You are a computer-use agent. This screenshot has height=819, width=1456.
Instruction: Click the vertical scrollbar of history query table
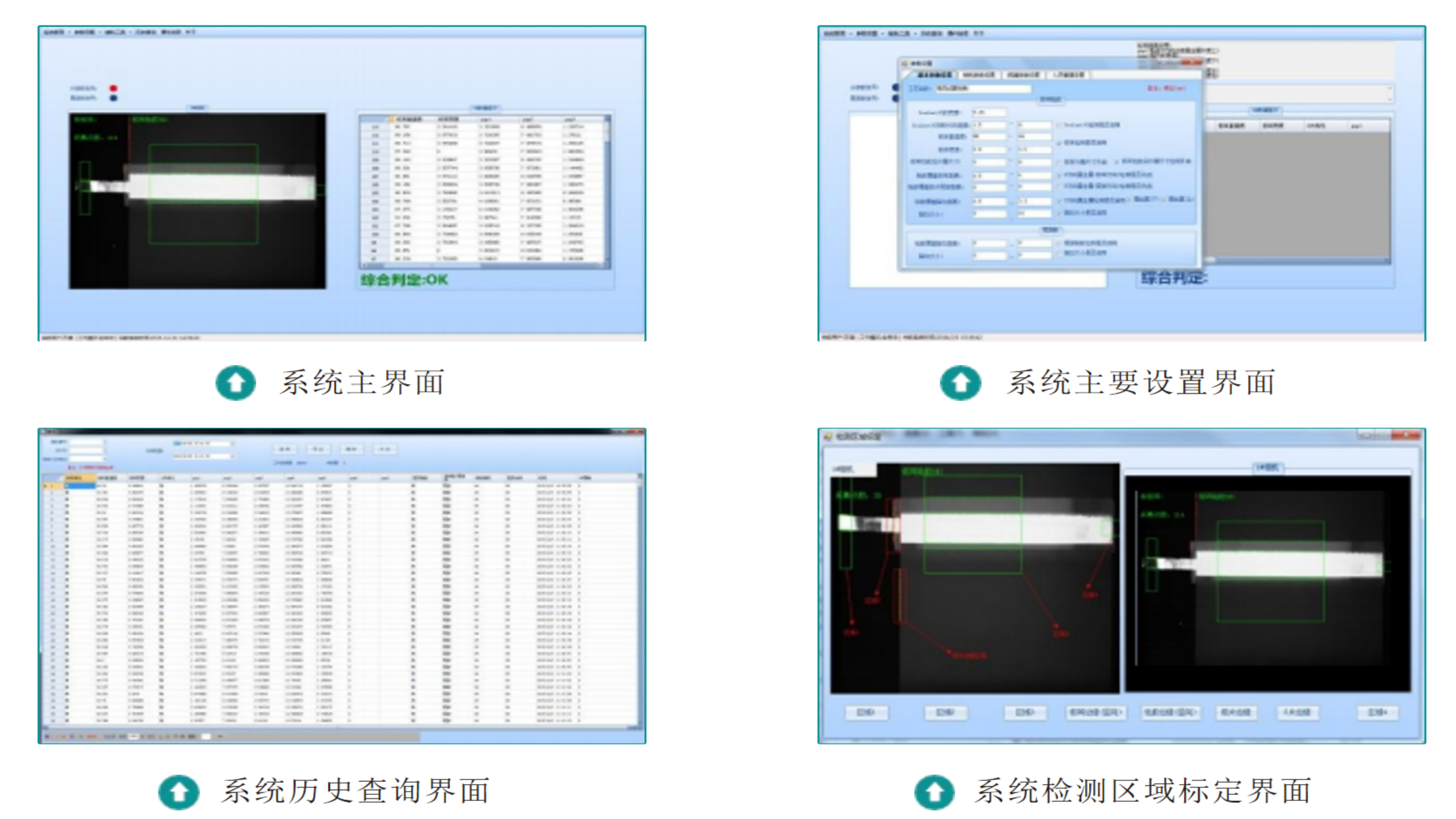[x=640, y=600]
